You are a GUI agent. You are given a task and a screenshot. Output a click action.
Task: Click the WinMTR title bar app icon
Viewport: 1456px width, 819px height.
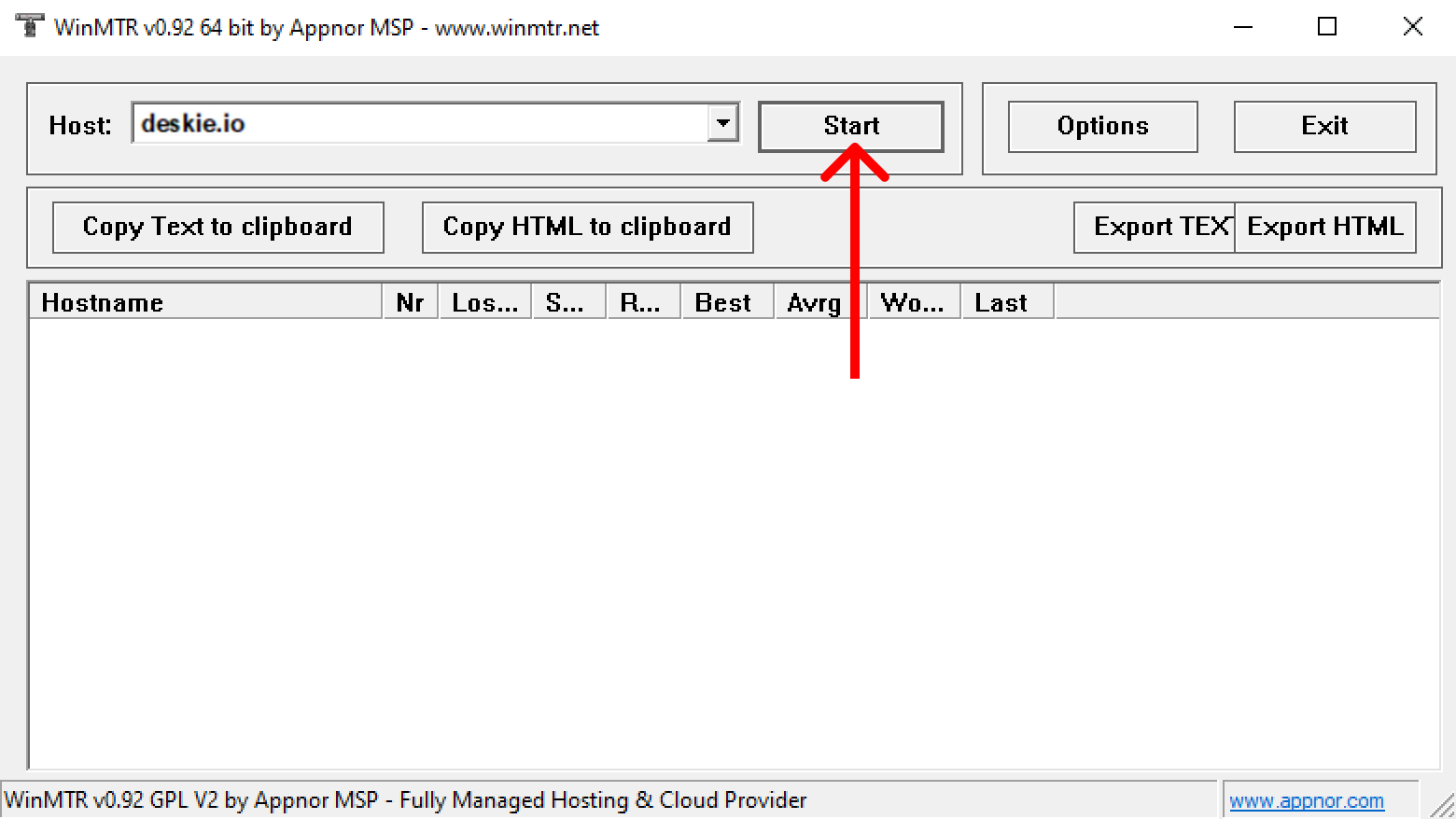30,26
